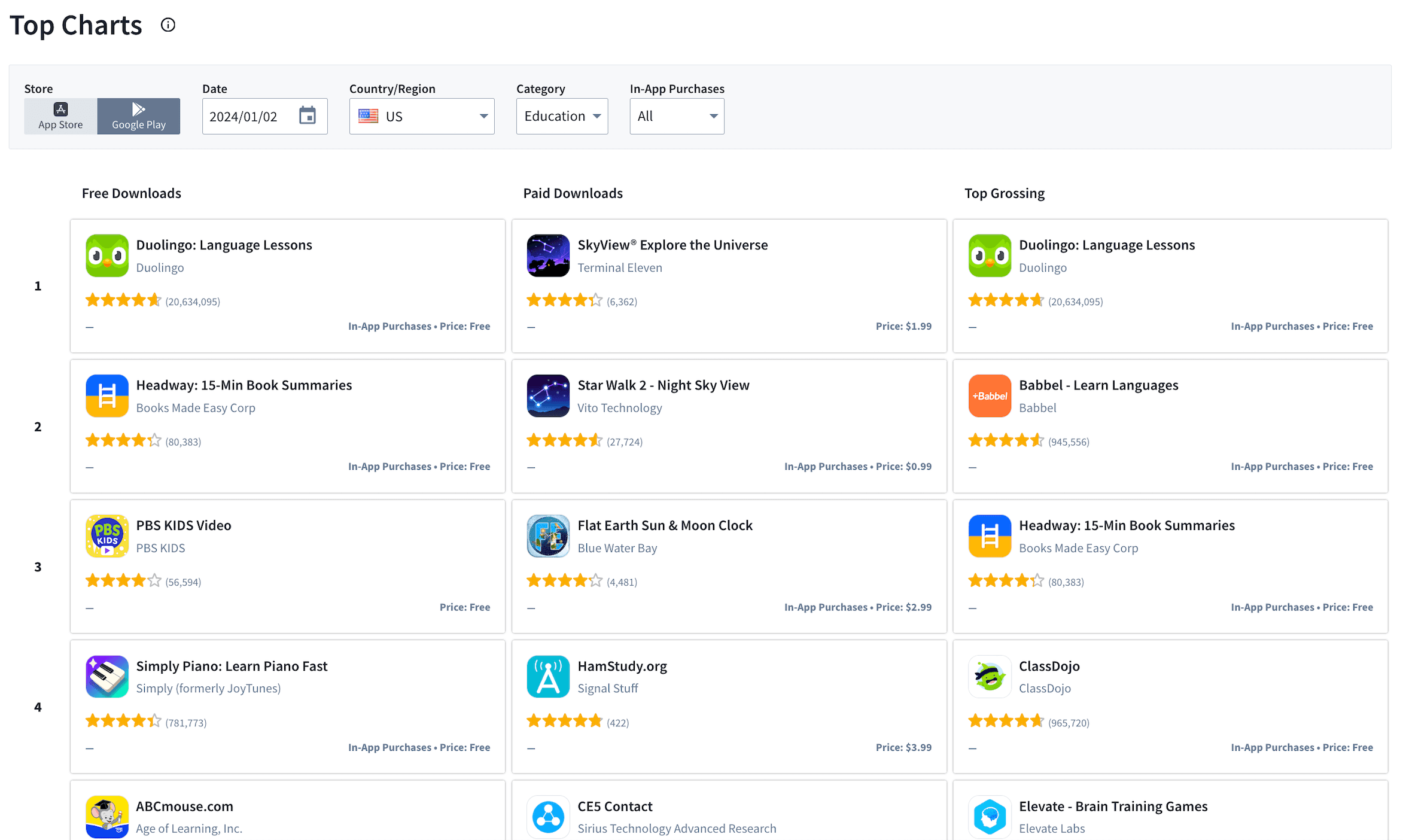Click the Terminal Eleven publisher link
Screen dimensions: 1403x840
pos(619,267)
